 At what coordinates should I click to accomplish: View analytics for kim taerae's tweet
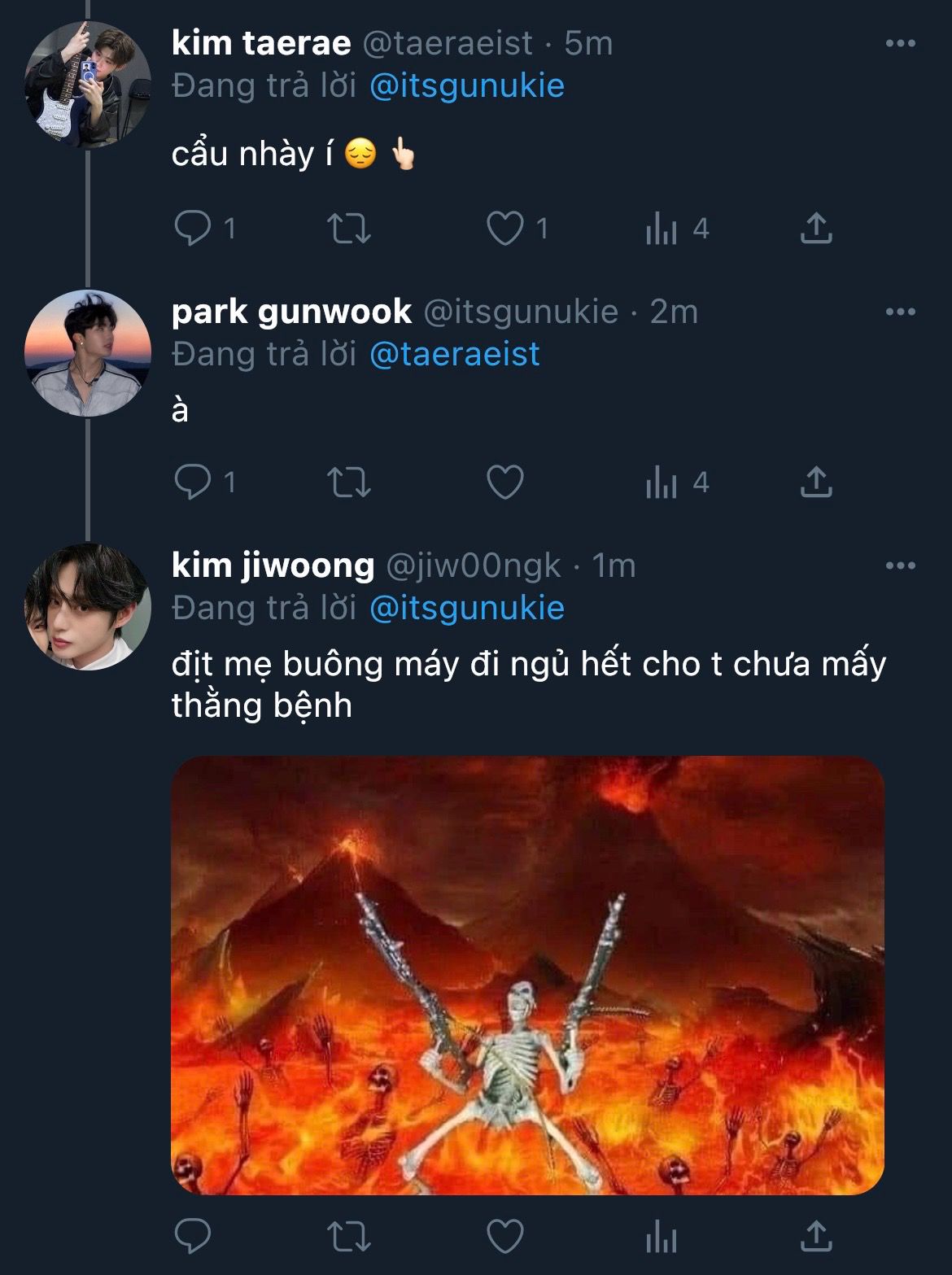point(662,229)
